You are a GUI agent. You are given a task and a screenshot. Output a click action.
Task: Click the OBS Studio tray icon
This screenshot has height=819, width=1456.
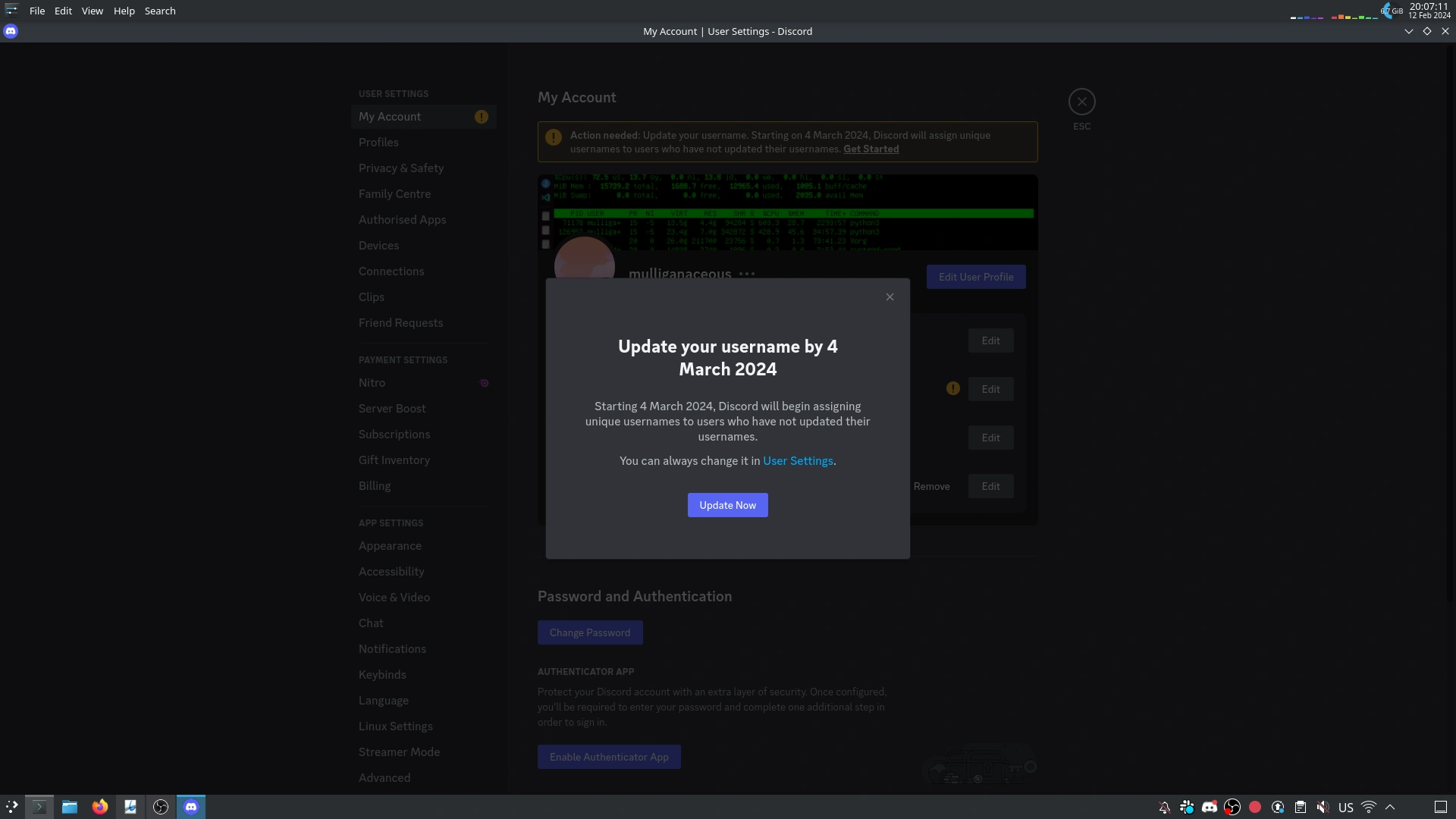click(1232, 807)
